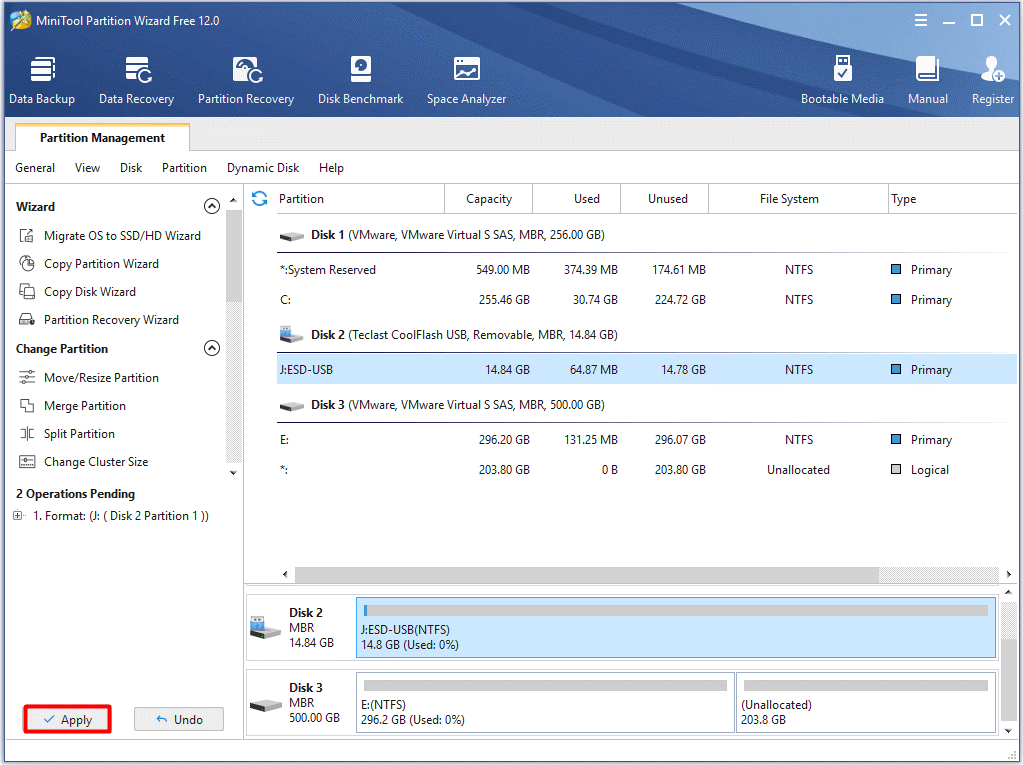Screen dimensions: 1023x765
Task: Collapse the Wizard section
Action: (211, 206)
